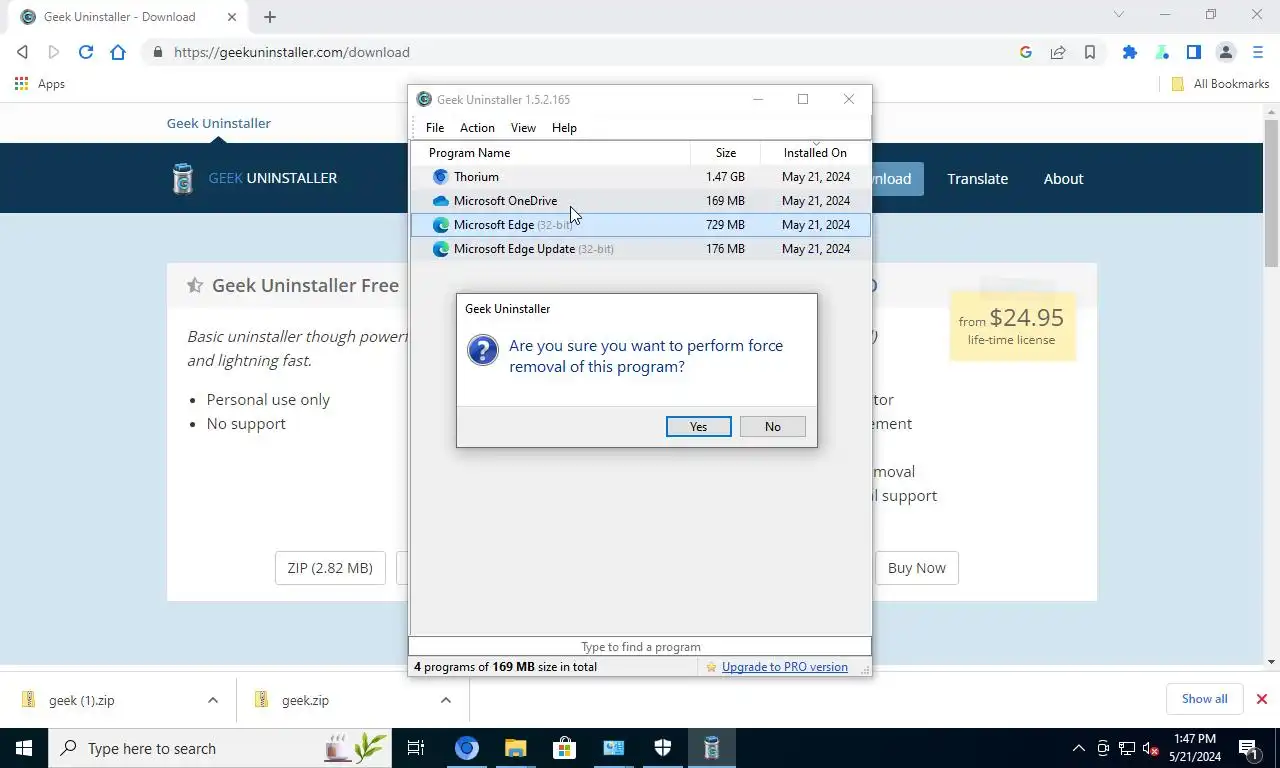
Task: Expand options for geek.zip download
Action: pyautogui.click(x=446, y=700)
